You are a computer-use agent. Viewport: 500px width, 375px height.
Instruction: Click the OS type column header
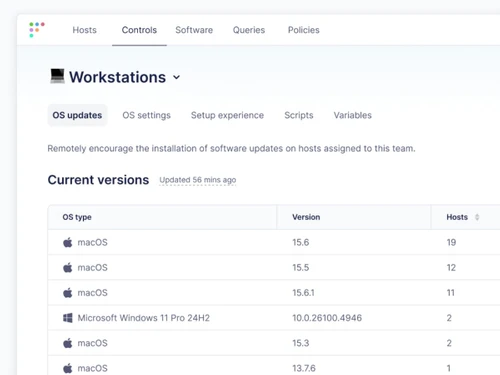[77, 217]
